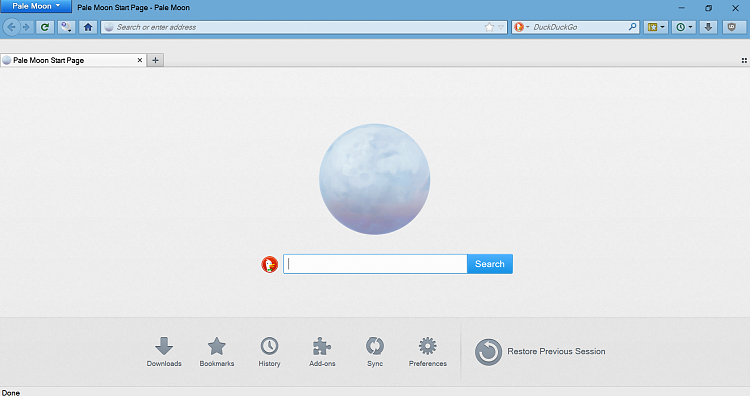Open Add-ons from the start page shortcuts

[x=322, y=352]
